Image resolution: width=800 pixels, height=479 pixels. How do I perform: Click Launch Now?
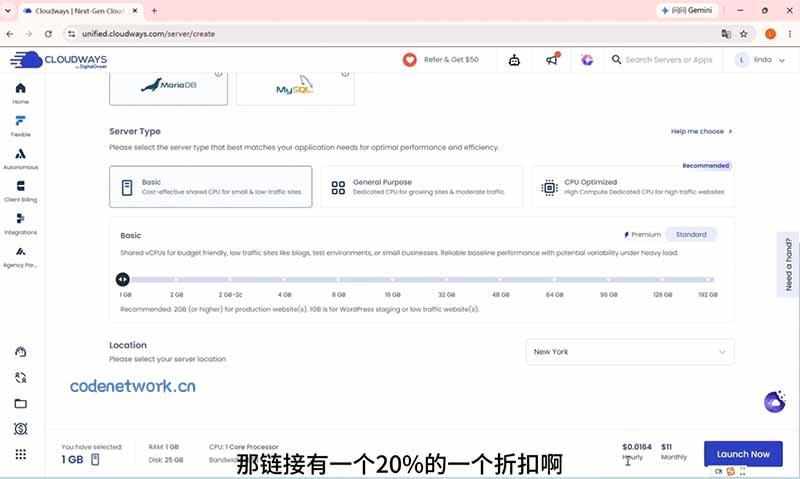click(x=743, y=454)
